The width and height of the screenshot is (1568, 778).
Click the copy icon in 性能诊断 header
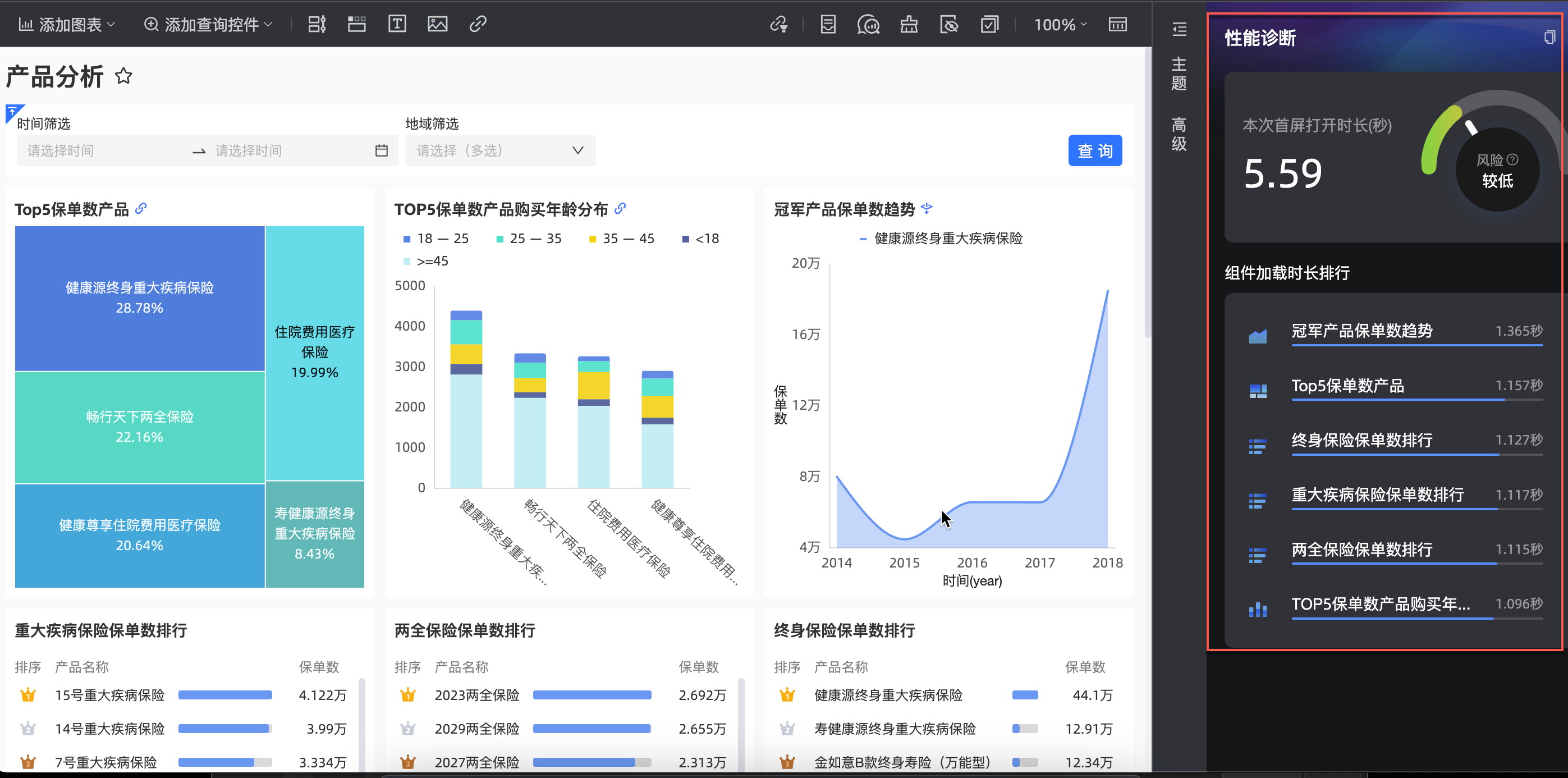[1549, 38]
